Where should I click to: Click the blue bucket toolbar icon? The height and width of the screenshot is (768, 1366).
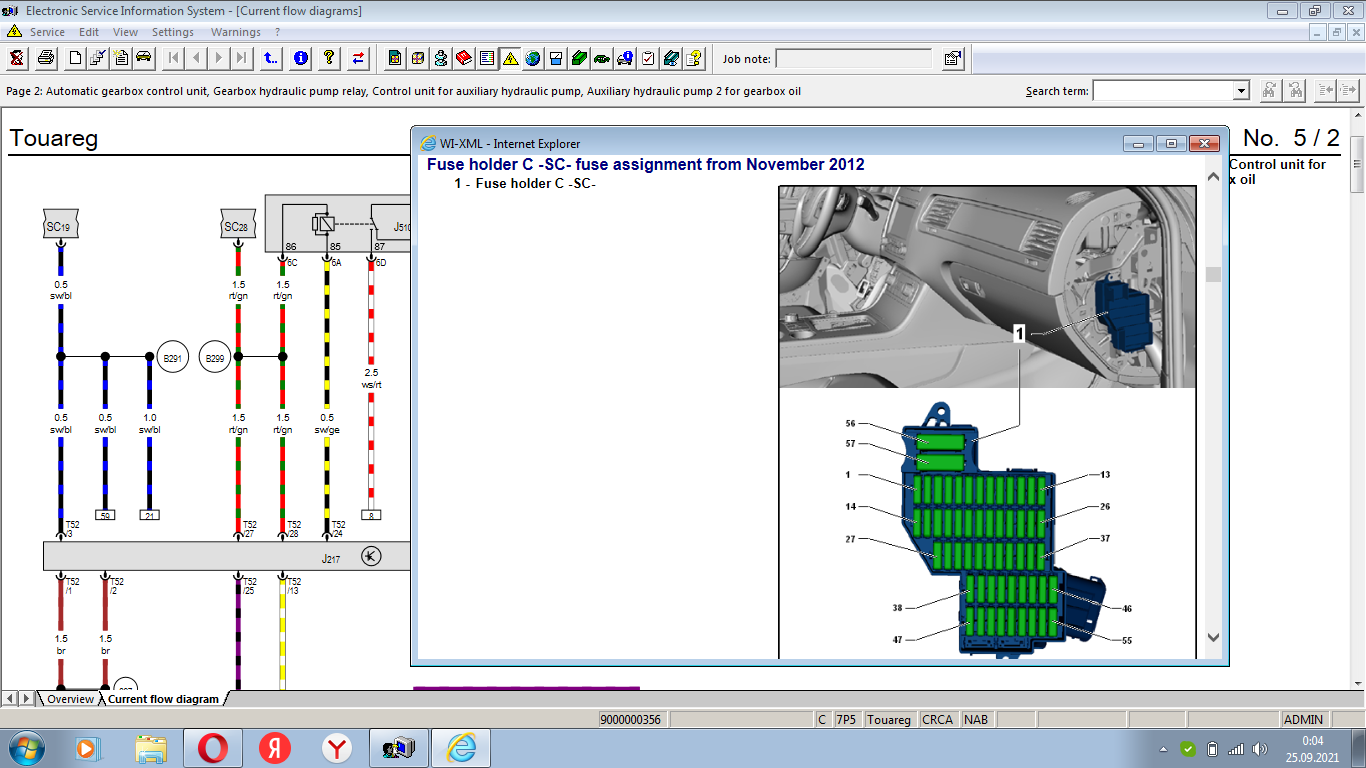[x=556, y=58]
